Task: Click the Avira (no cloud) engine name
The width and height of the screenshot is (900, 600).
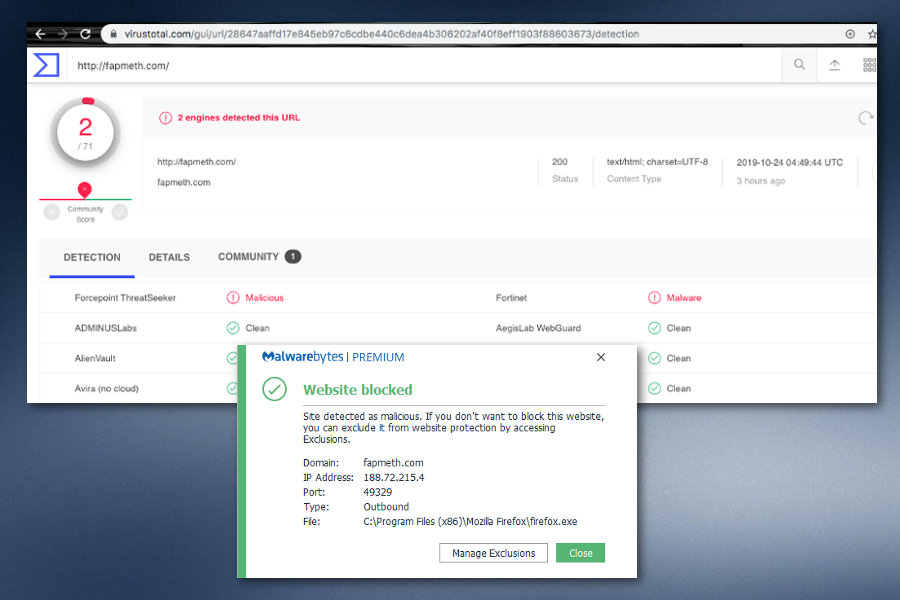Action: coord(107,389)
